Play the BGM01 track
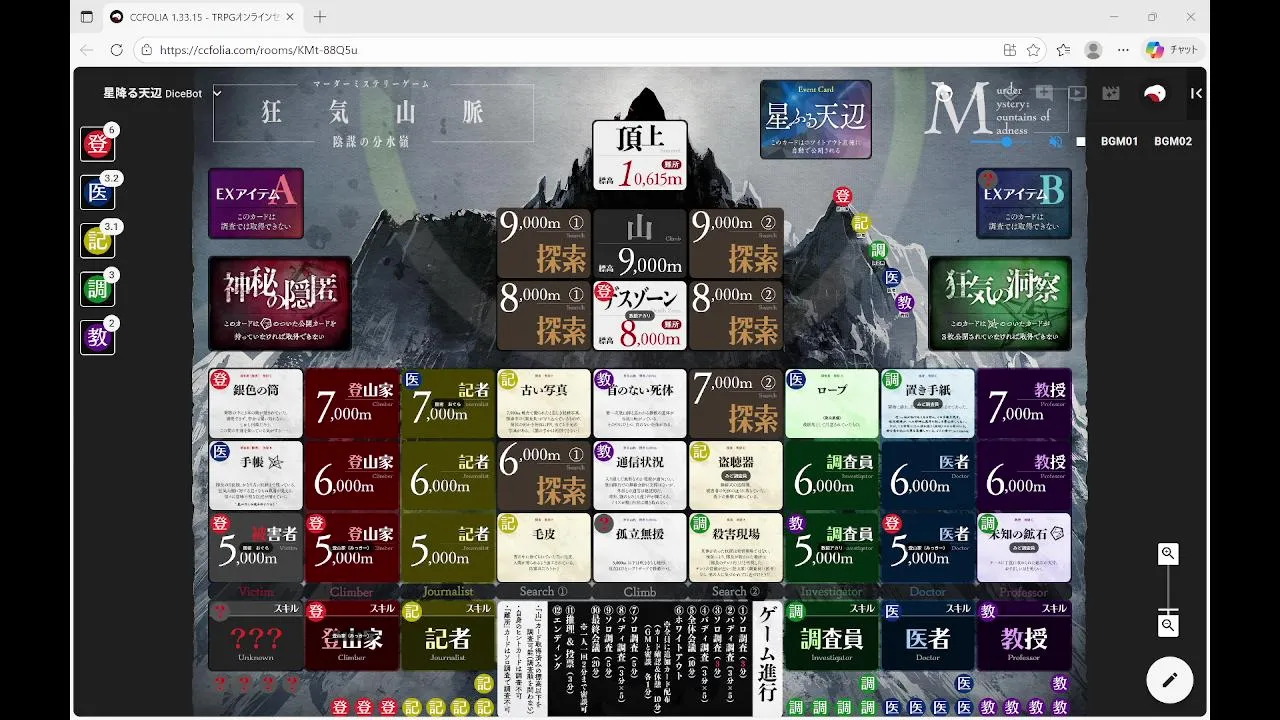The width and height of the screenshot is (1280, 720). pos(1119,142)
